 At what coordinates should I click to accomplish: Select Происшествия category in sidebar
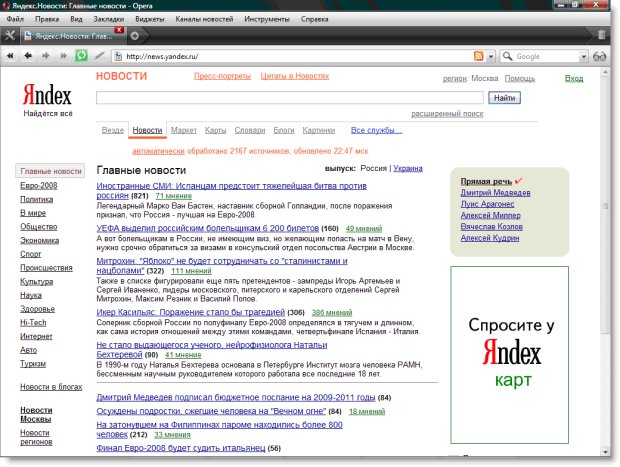[46, 268]
